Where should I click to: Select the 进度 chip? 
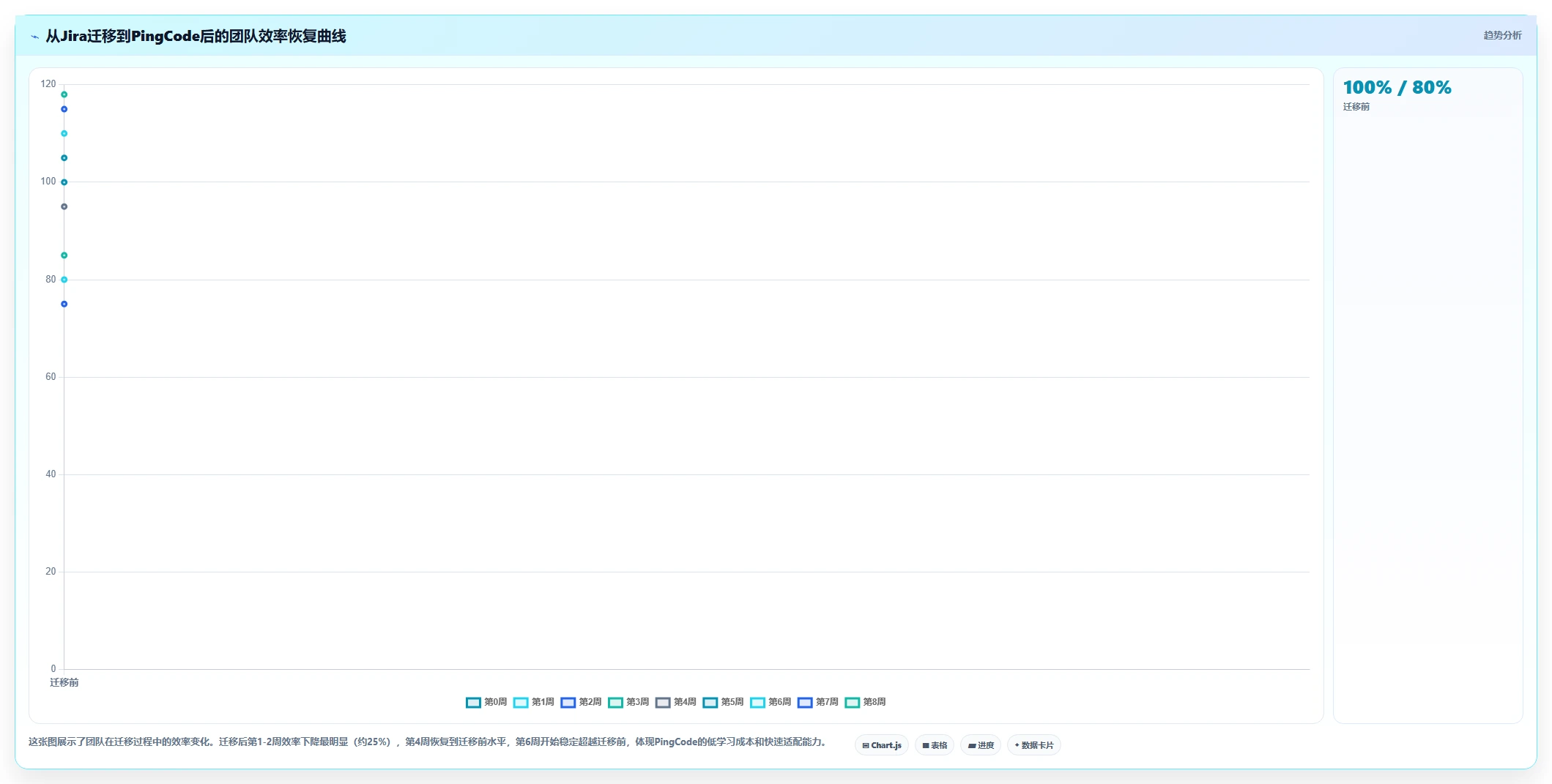click(981, 745)
